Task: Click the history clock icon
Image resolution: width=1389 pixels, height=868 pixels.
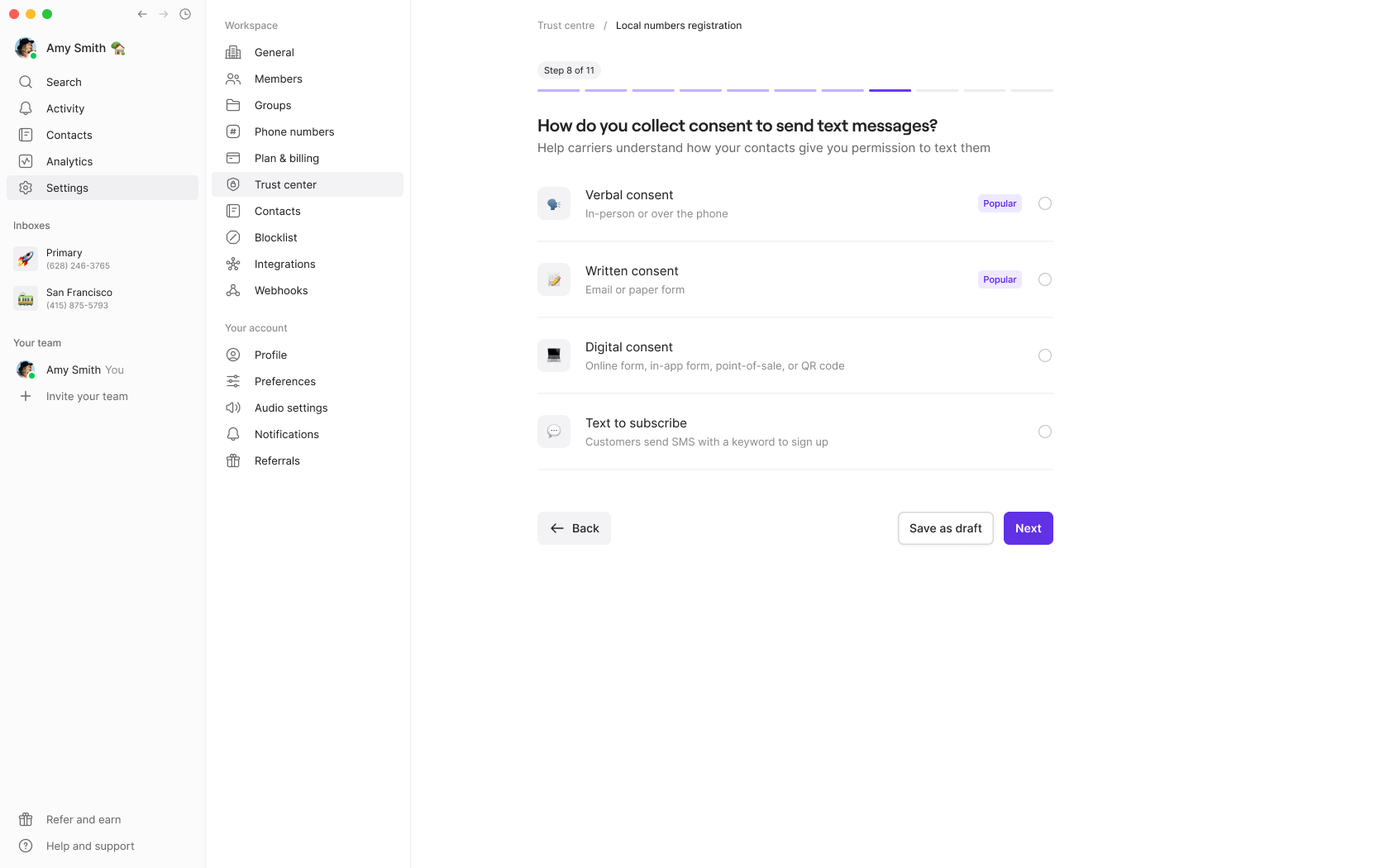Action: (185, 14)
